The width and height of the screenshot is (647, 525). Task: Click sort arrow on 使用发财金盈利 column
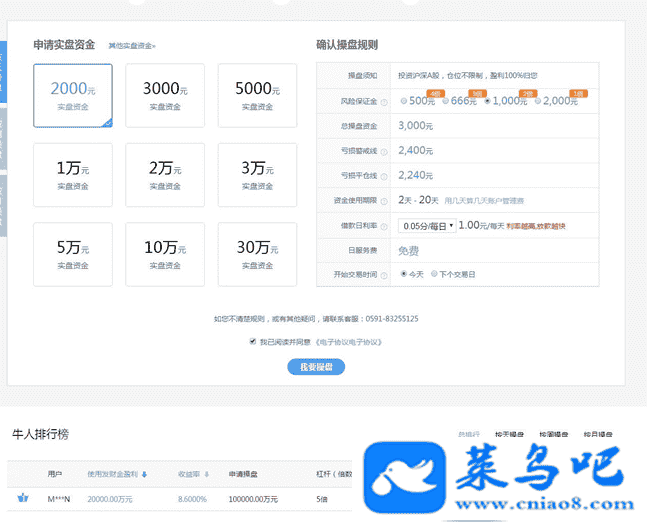(x=144, y=474)
